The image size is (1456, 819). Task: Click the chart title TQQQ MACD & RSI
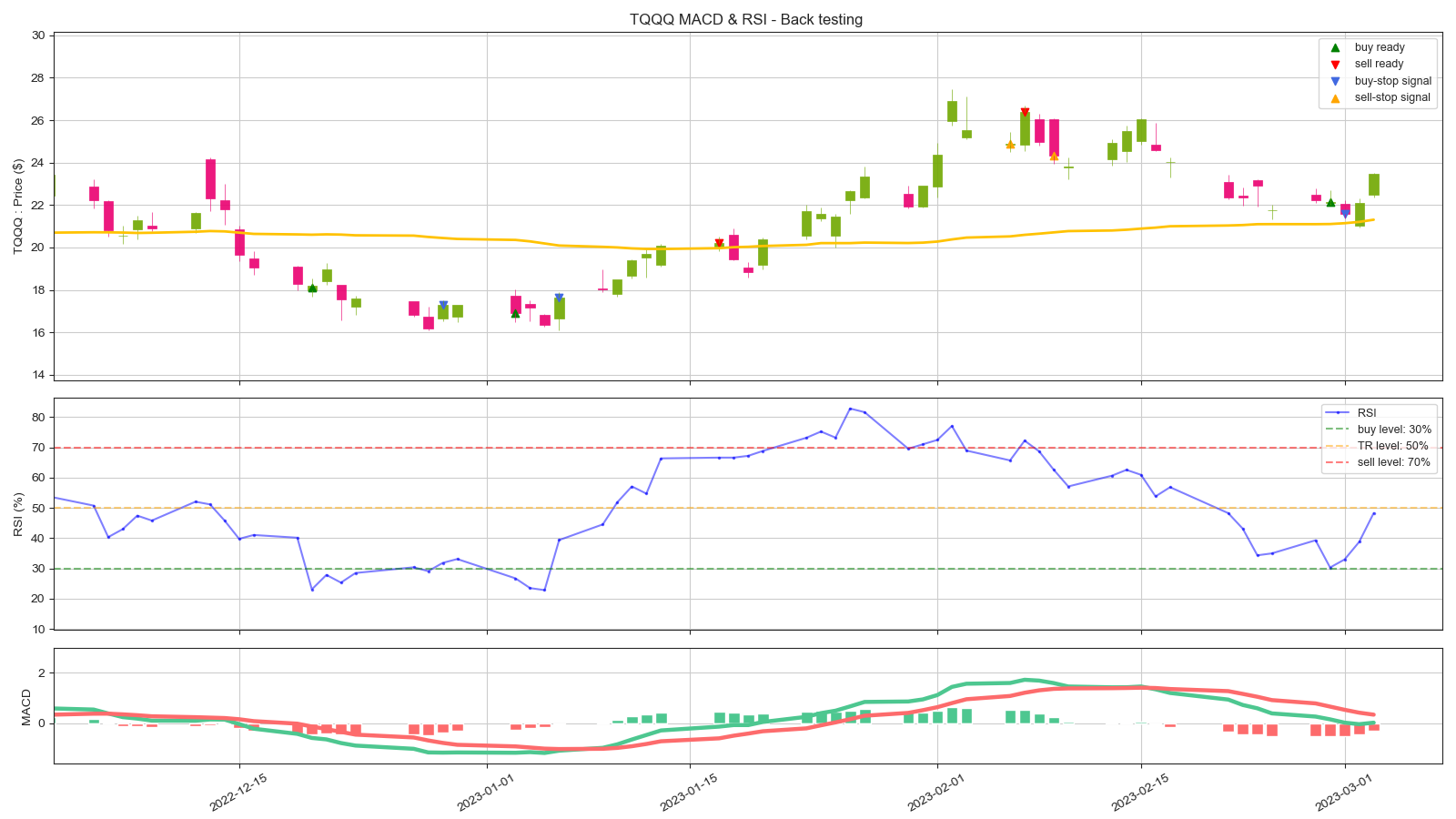[746, 19]
